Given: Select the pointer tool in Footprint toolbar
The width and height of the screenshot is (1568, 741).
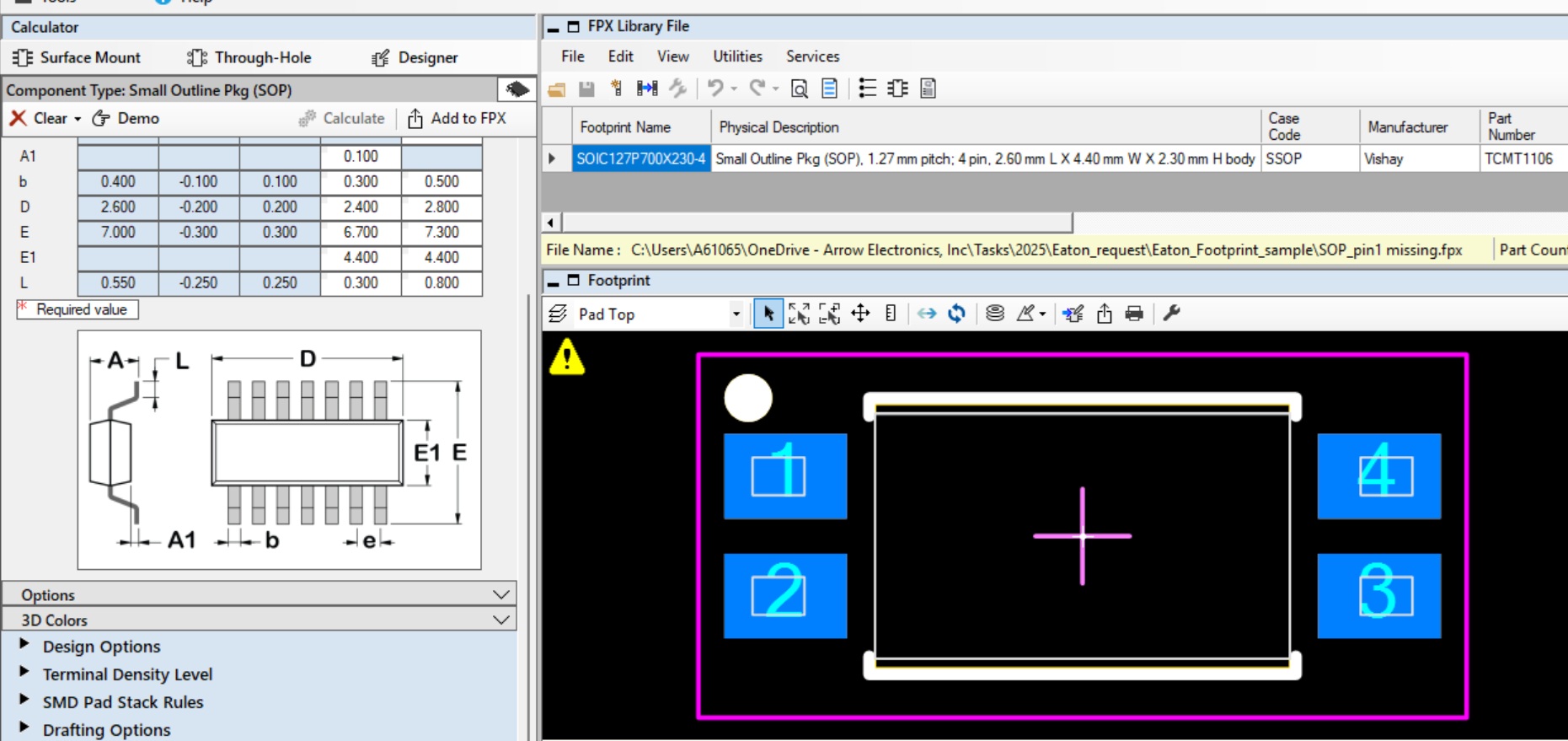Looking at the screenshot, I should tap(768, 314).
